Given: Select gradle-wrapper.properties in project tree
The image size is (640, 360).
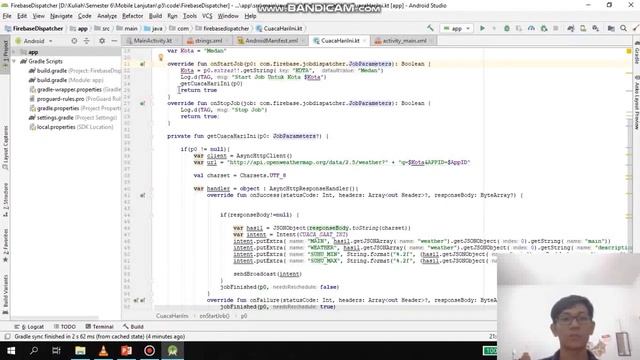Looking at the screenshot, I should (75, 89).
